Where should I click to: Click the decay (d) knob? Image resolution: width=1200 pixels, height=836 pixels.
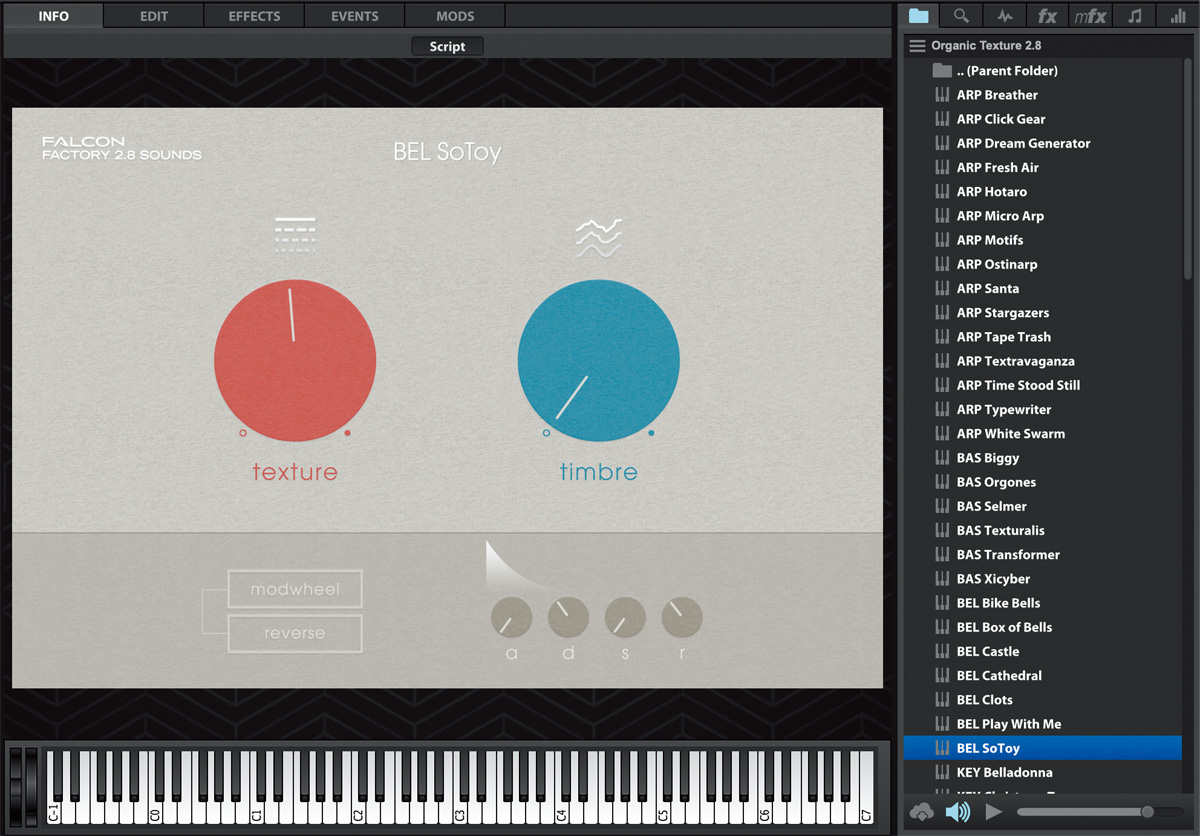point(568,617)
